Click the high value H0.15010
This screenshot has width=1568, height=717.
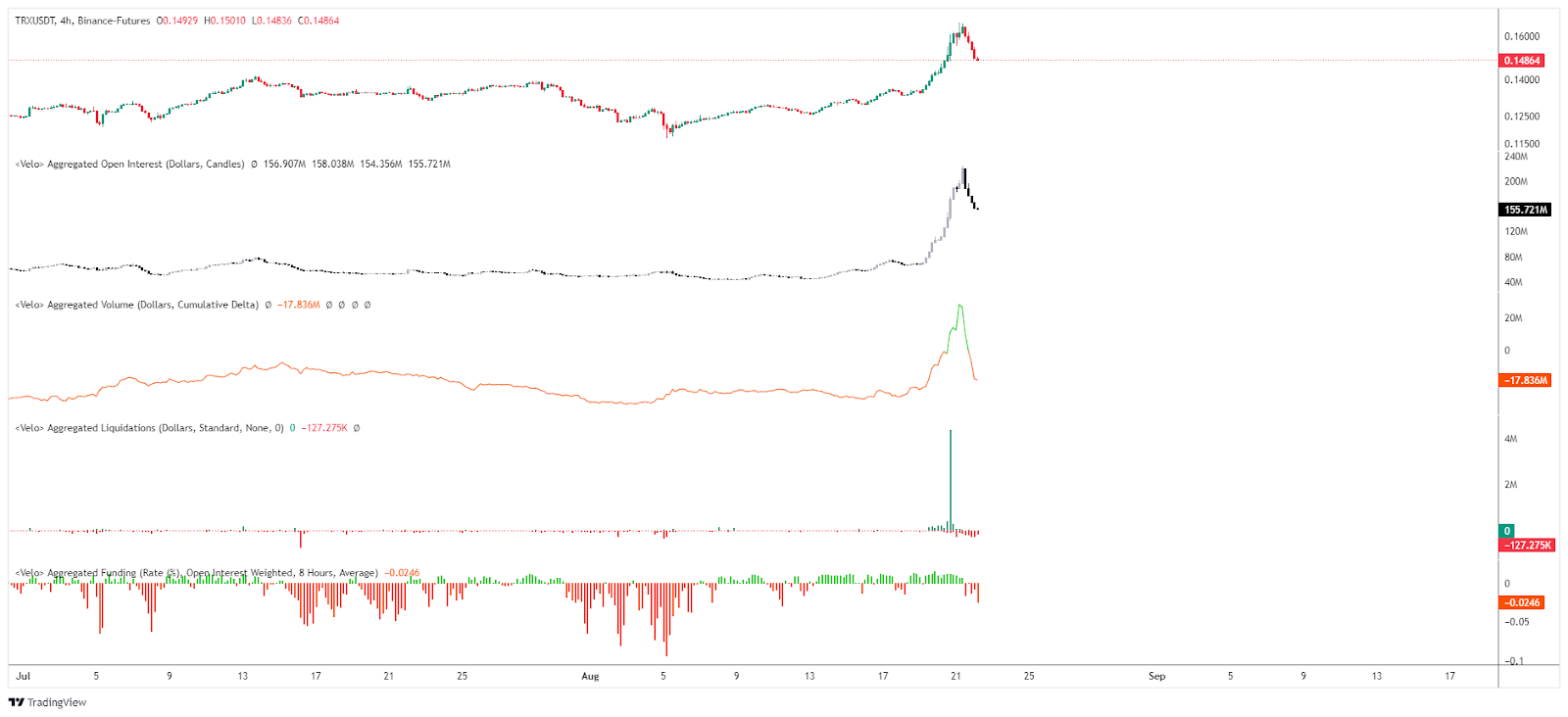224,21
